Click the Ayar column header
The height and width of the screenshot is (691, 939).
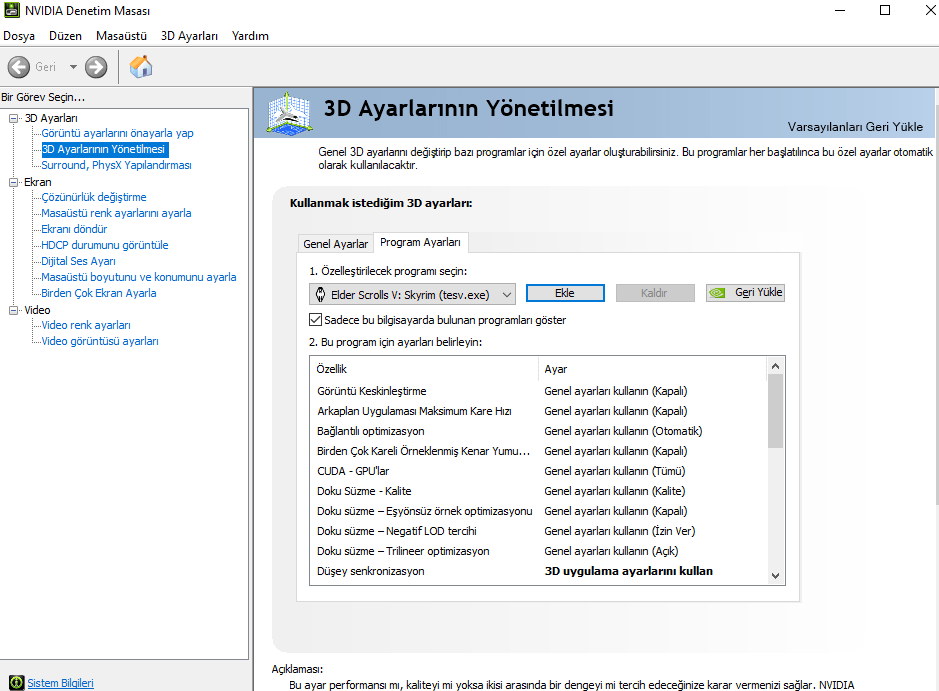(x=652, y=369)
